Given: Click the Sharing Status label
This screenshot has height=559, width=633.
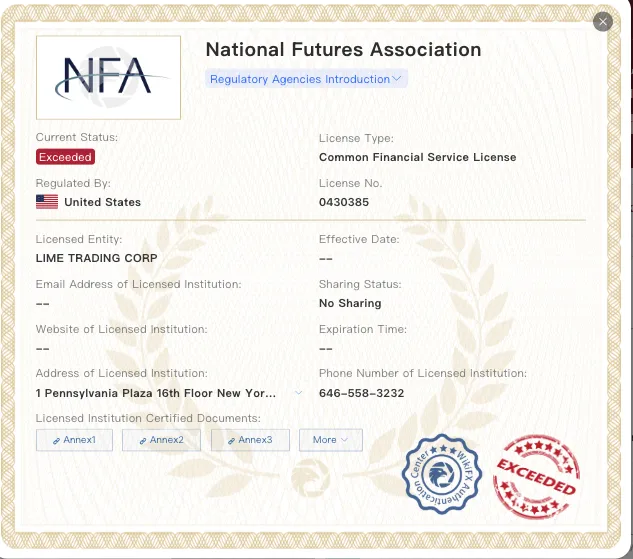Looking at the screenshot, I should pyautogui.click(x=360, y=284).
